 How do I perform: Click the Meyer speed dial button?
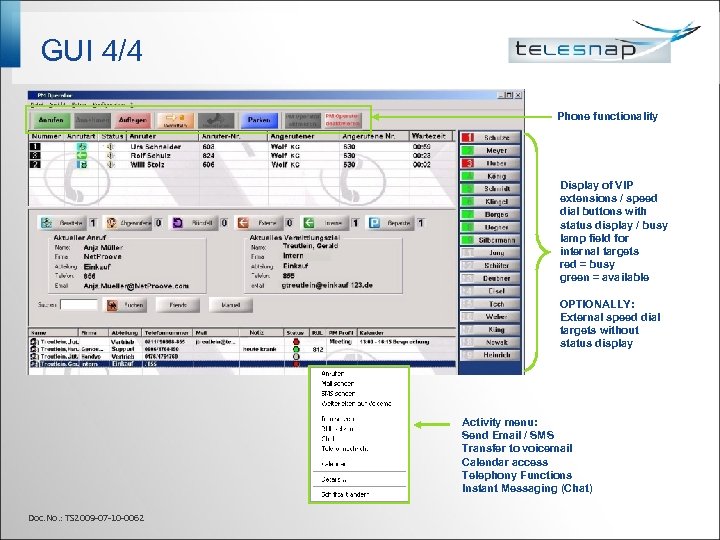pyautogui.click(x=490, y=150)
